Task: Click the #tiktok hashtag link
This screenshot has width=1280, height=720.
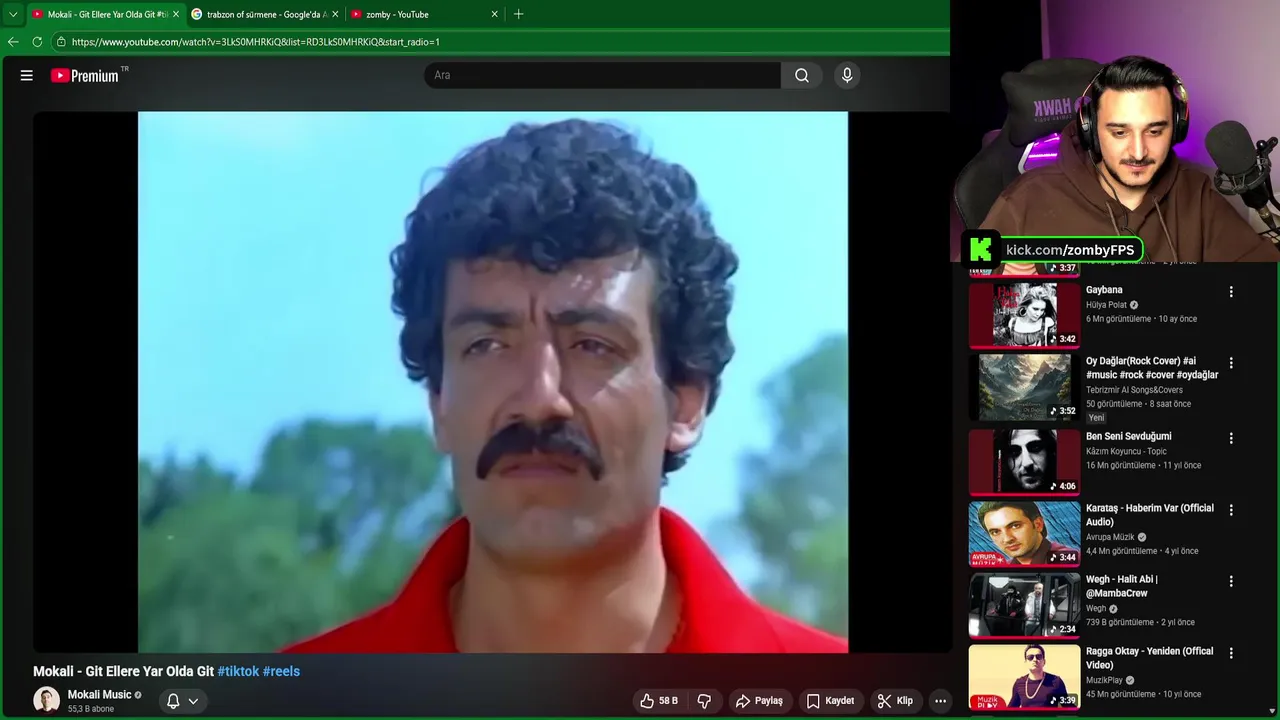Action: tap(238, 672)
